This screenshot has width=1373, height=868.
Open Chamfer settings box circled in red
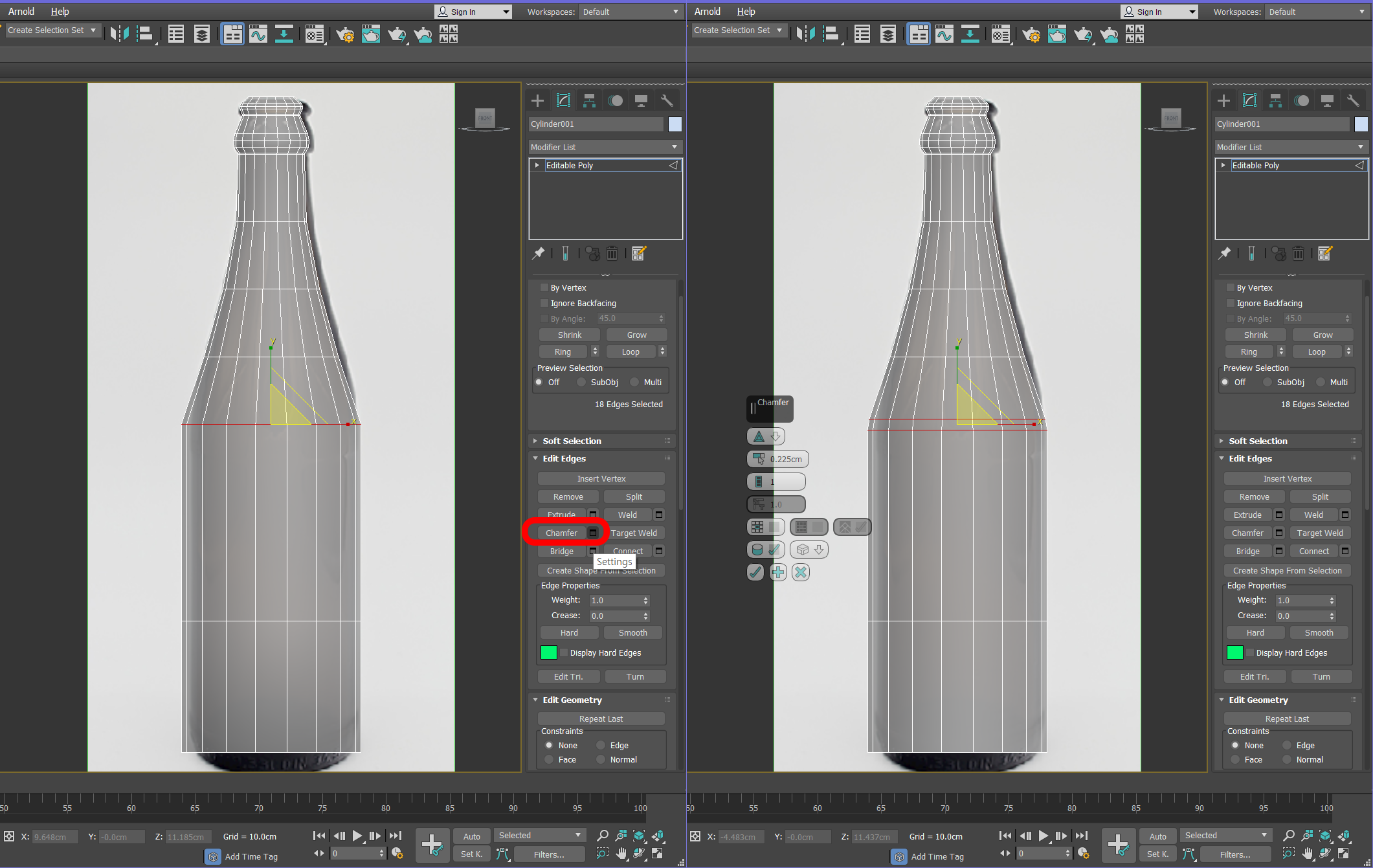592,533
